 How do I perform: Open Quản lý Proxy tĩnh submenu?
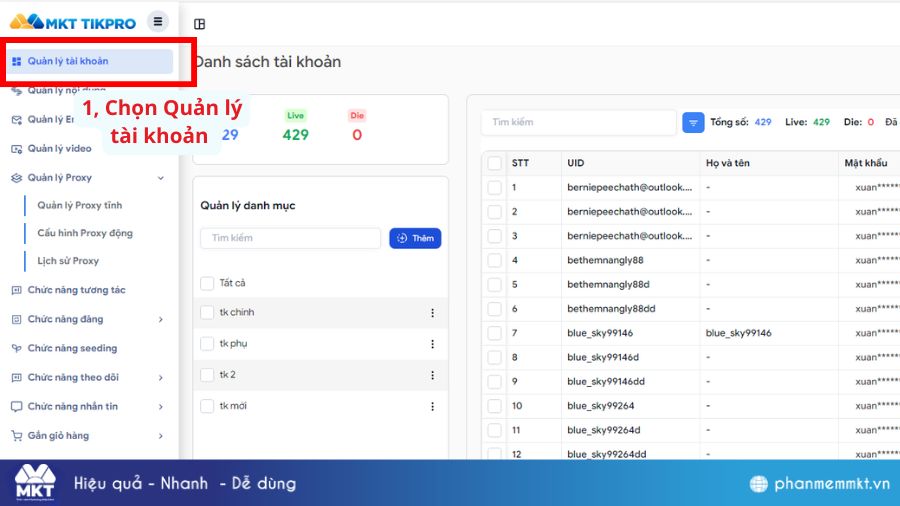coord(80,205)
